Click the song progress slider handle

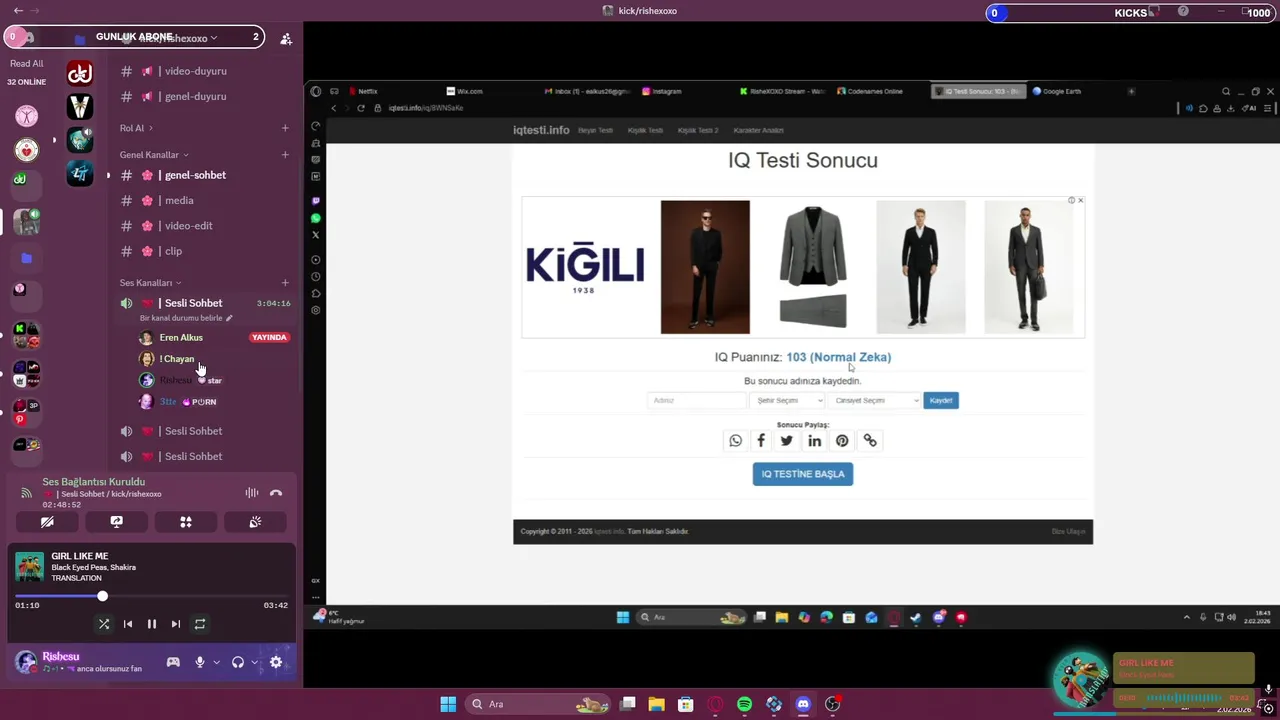tap(102, 596)
